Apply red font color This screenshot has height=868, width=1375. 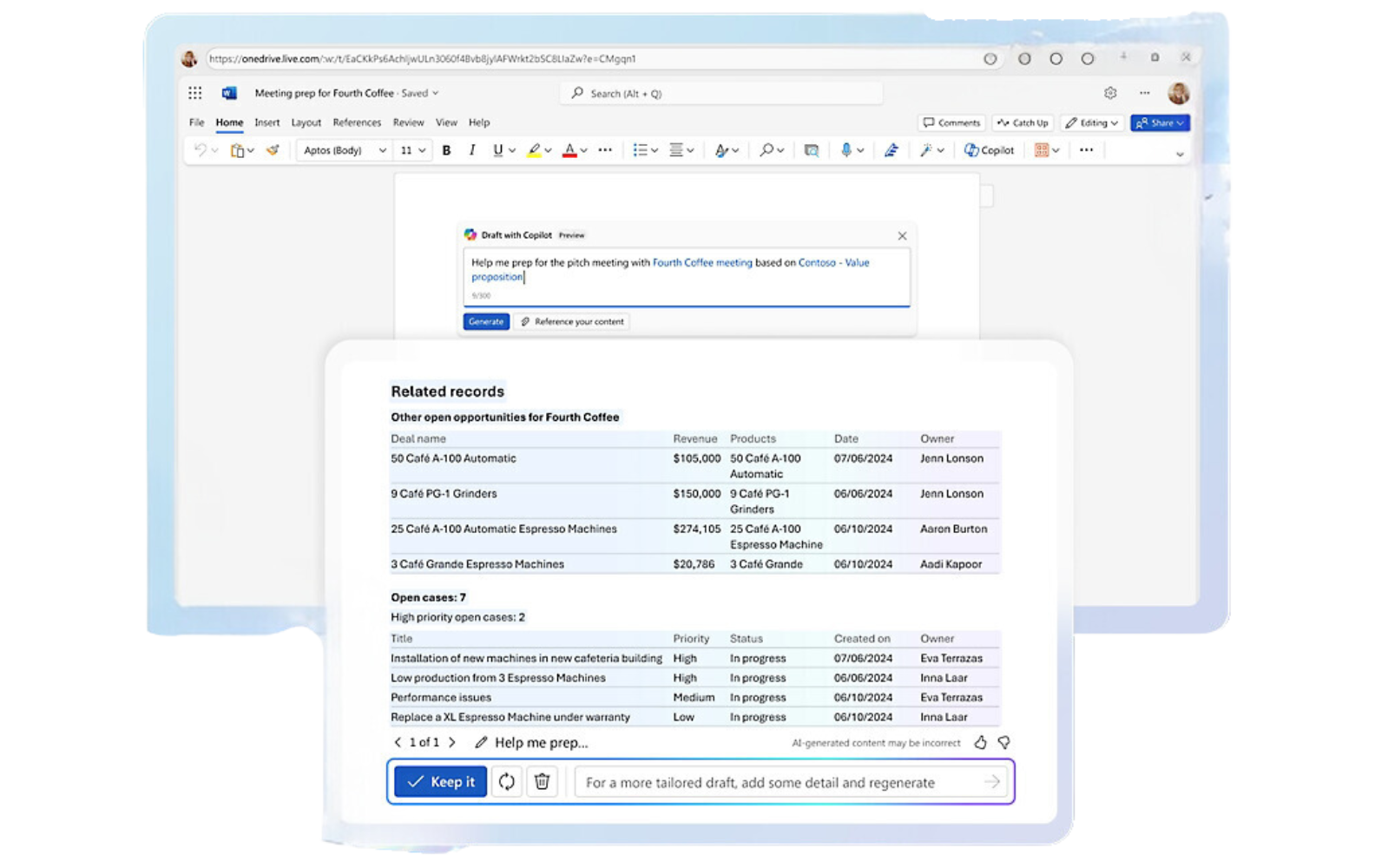[569, 150]
